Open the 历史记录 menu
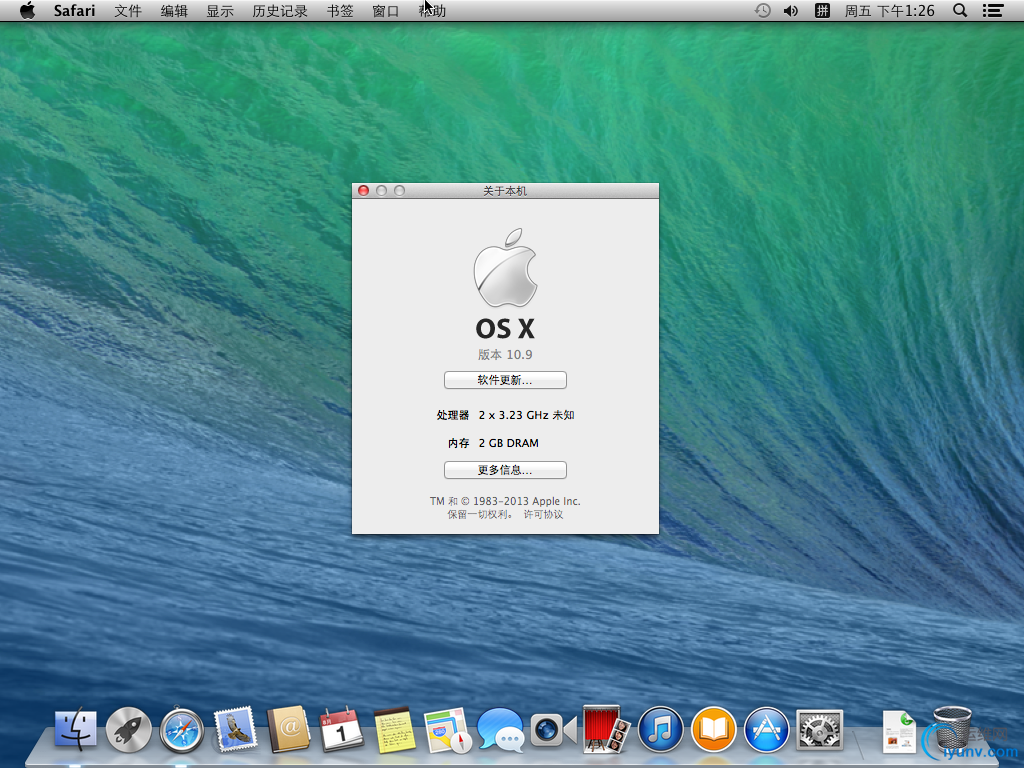 [280, 10]
